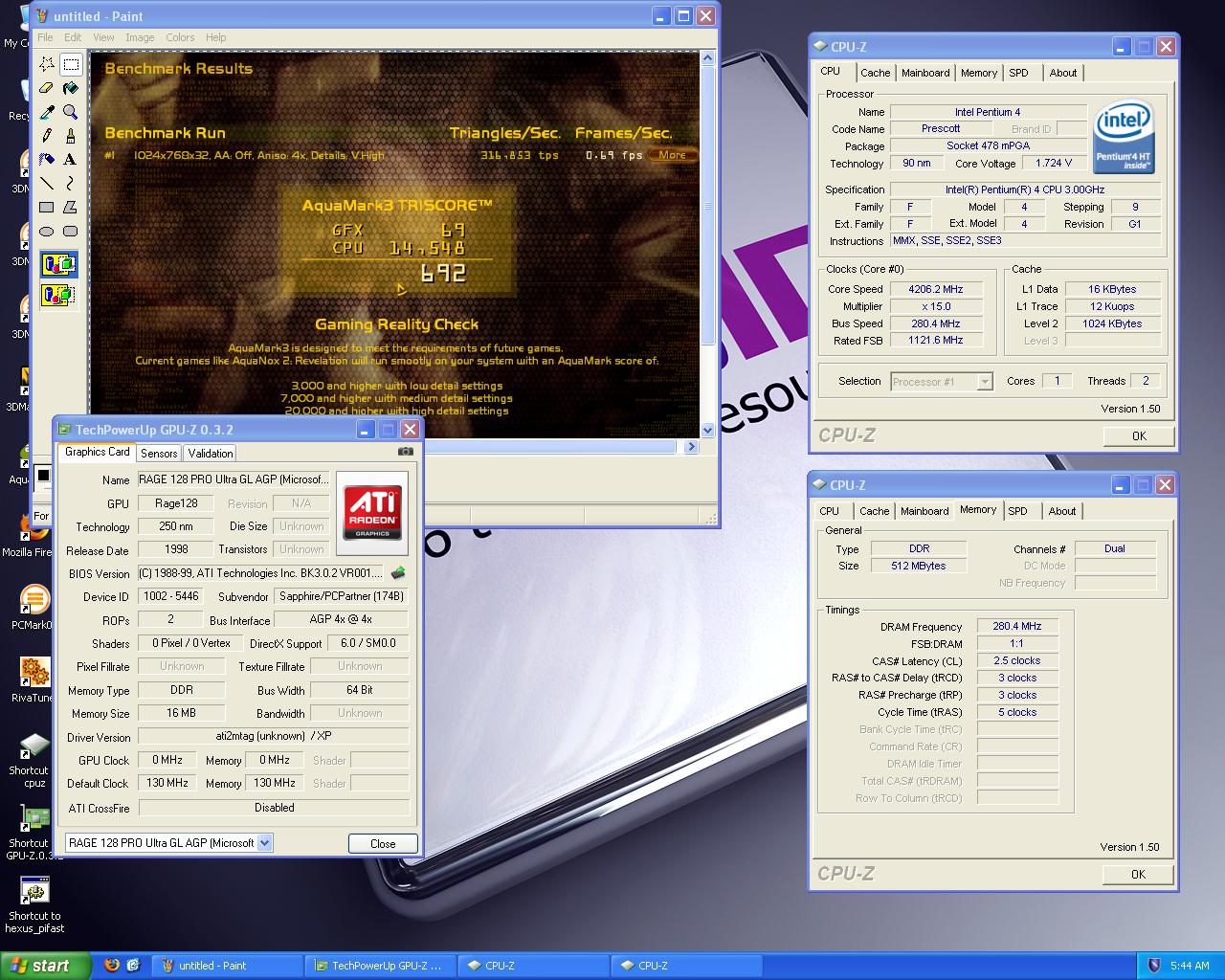This screenshot has height=980, width=1225.
Task: Select the Rounded Rectangle tool
Action: [x=71, y=232]
